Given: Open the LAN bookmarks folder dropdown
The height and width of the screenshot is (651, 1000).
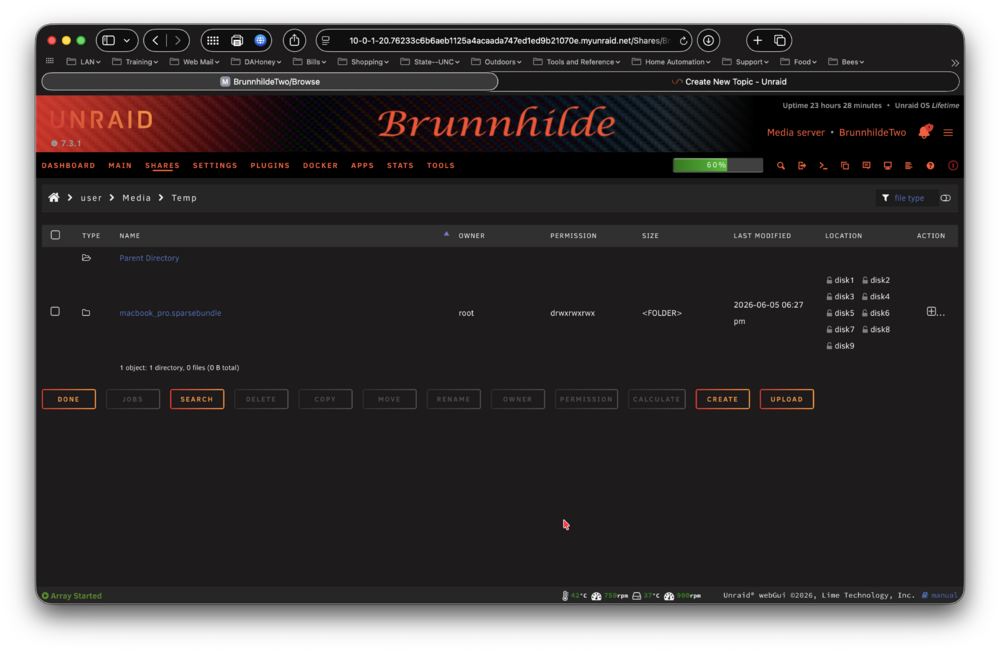Looking at the screenshot, I should [x=84, y=62].
